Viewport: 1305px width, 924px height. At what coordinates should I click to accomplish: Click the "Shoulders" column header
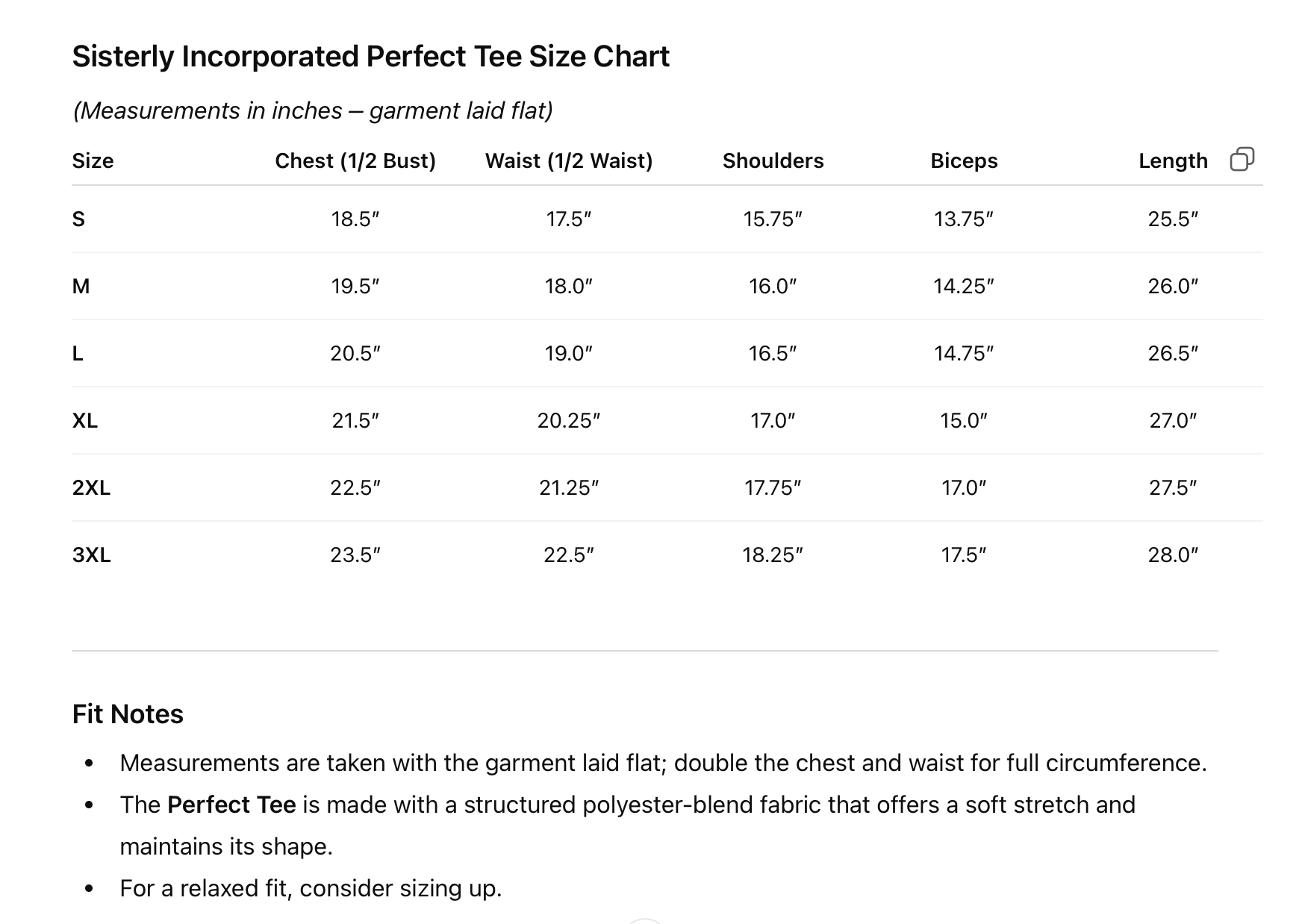[x=773, y=160]
